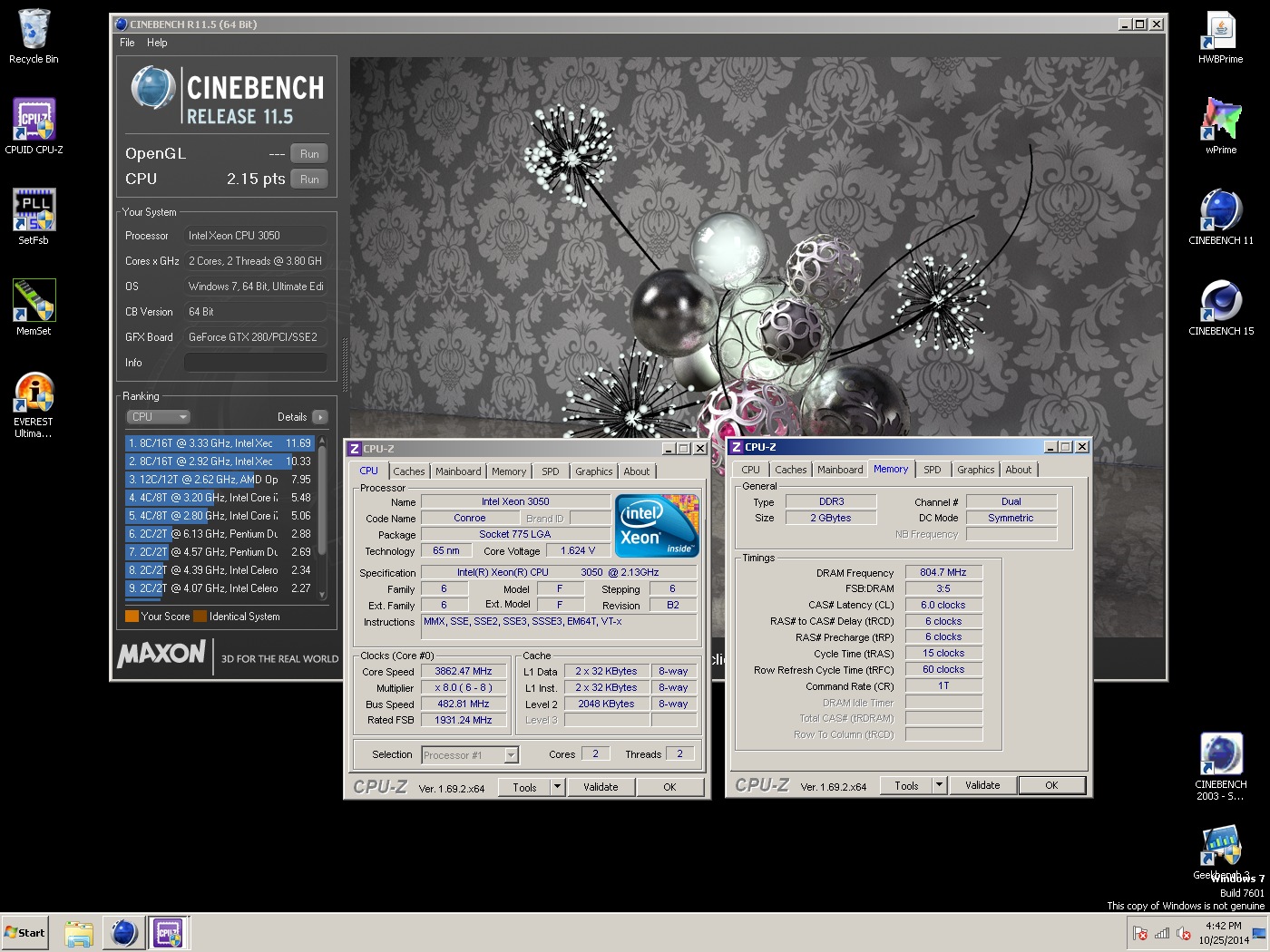Switch to SPD tab in right CPU-Z
This screenshot has height=952, width=1270.
pyautogui.click(x=933, y=470)
